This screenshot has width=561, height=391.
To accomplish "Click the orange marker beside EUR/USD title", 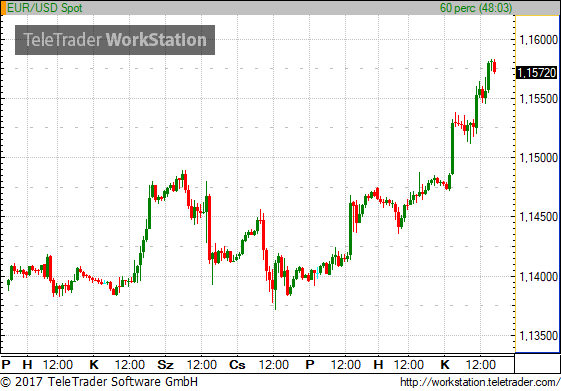I will pos(4,8).
